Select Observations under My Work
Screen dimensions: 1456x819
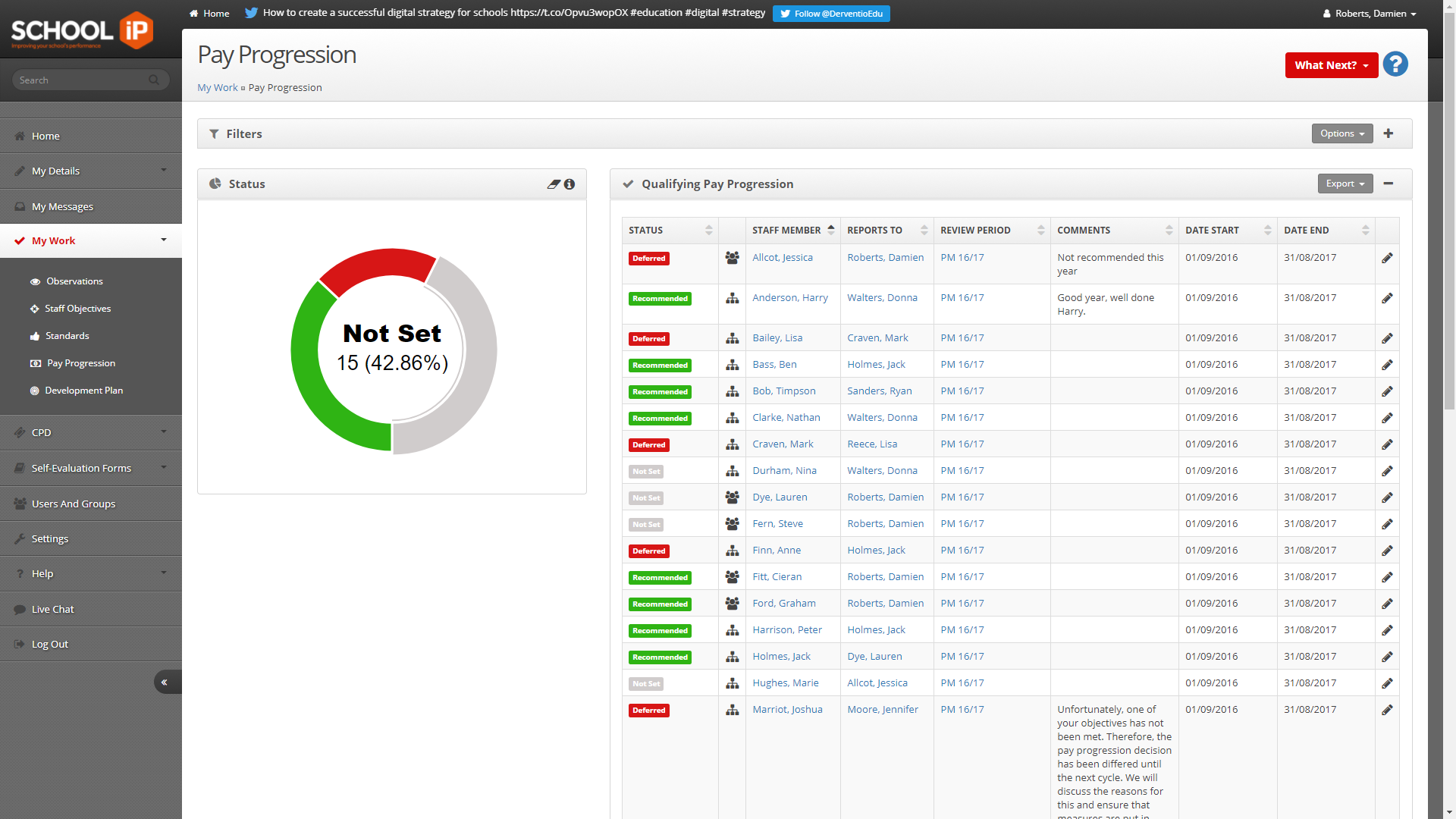(74, 281)
